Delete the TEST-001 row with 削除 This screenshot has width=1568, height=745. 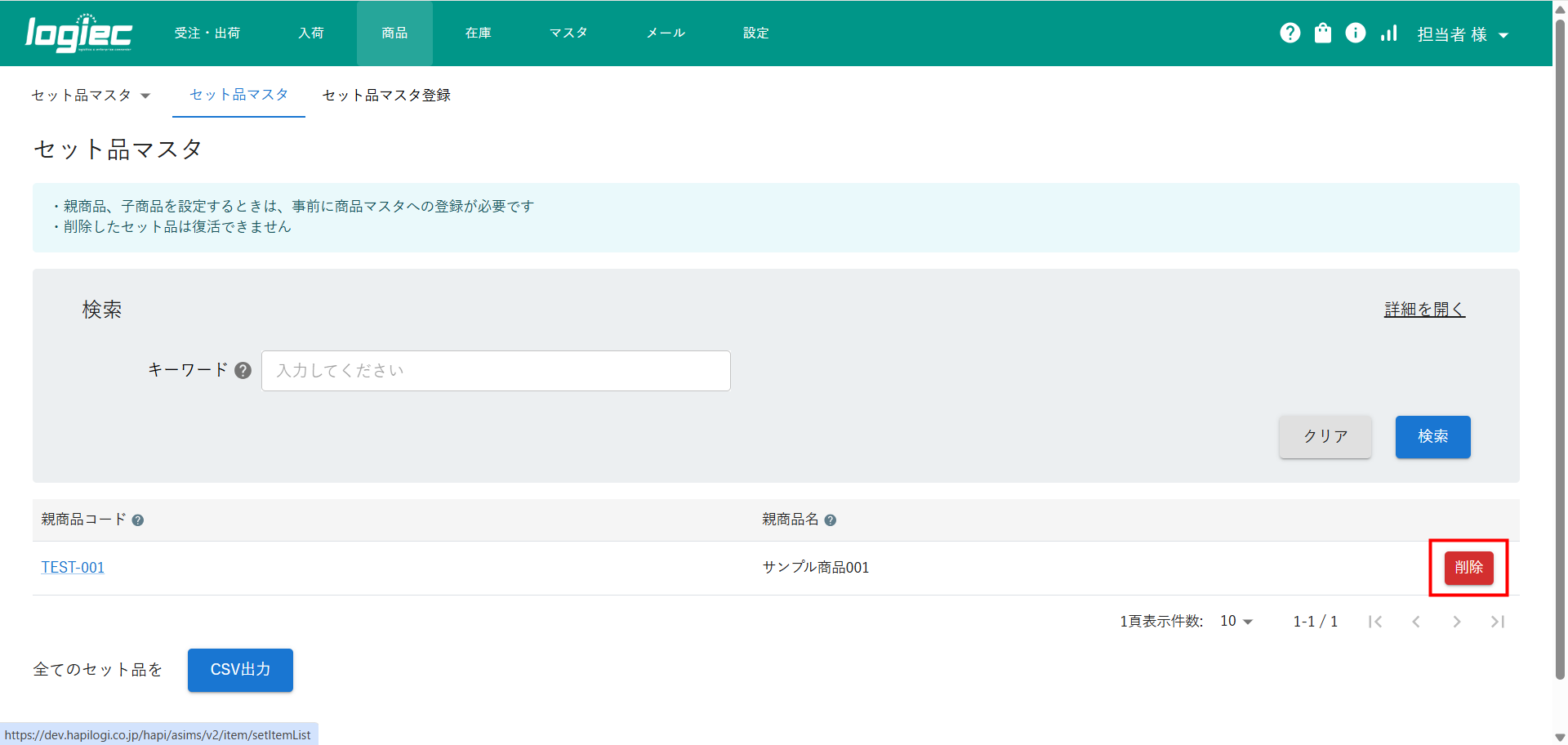click(1468, 568)
